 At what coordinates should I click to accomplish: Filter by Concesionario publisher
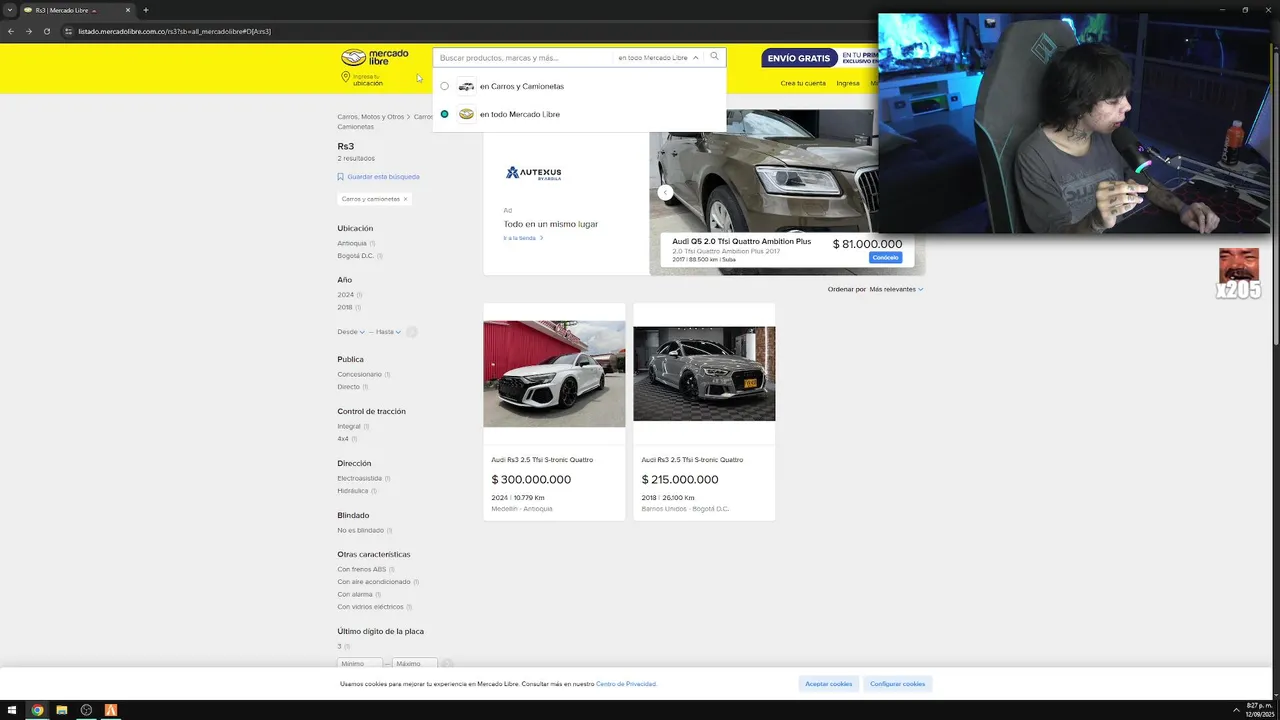click(x=360, y=374)
